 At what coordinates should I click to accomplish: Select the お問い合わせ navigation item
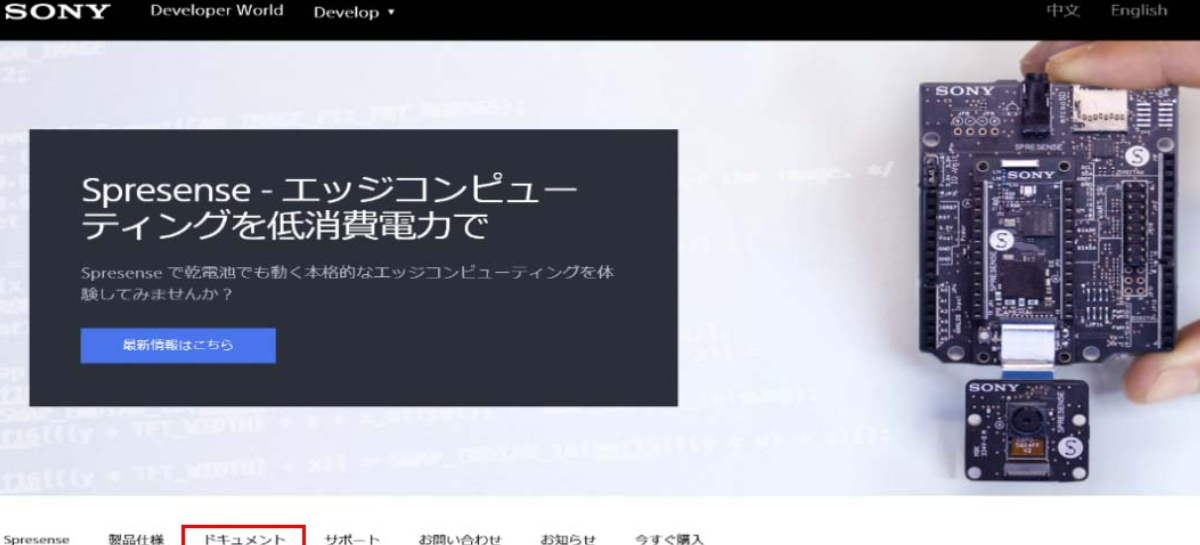[460, 539]
